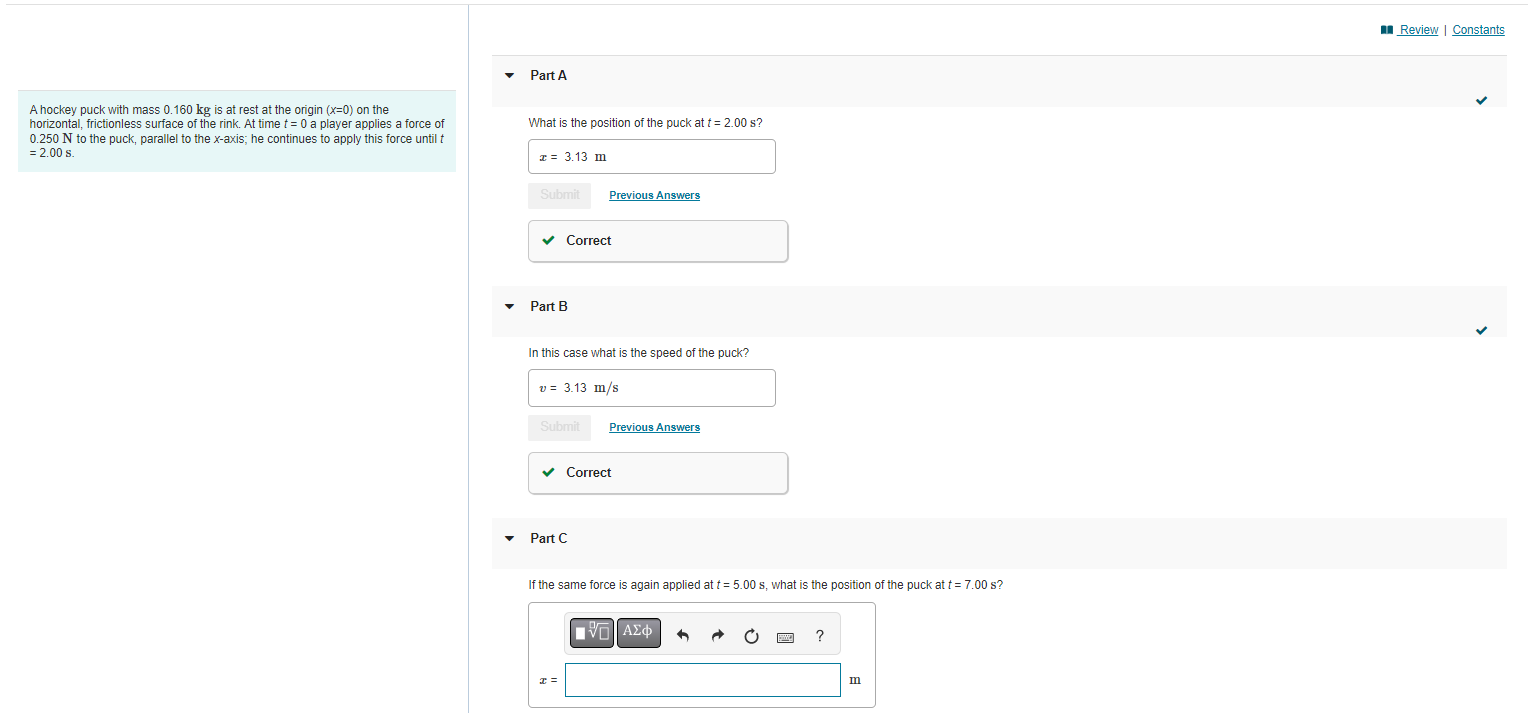Click green check in Part A Correct box
Viewport: 1528px width, 713px height.
coord(548,240)
